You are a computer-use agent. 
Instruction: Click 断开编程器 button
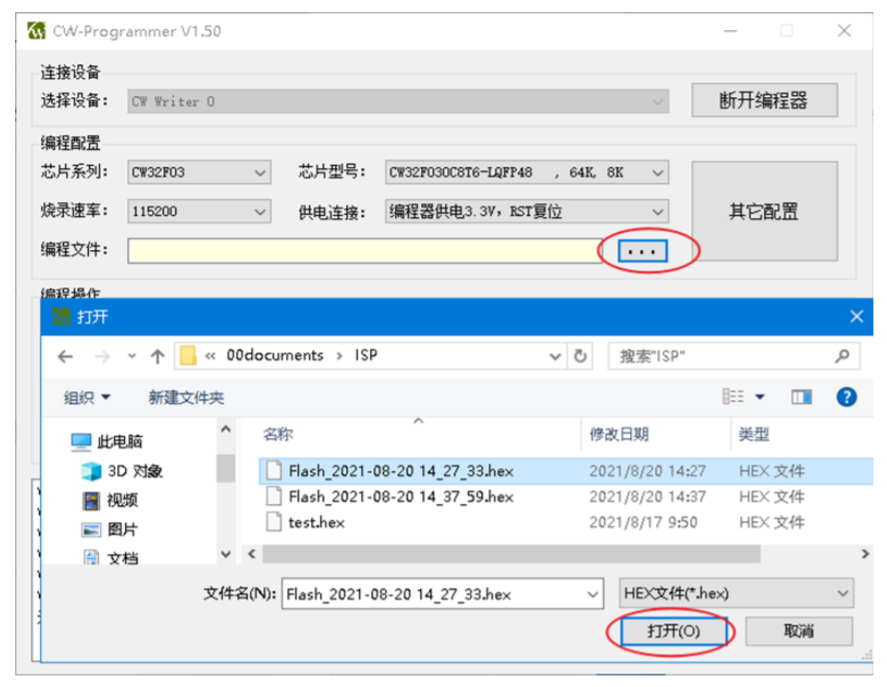coord(764,100)
